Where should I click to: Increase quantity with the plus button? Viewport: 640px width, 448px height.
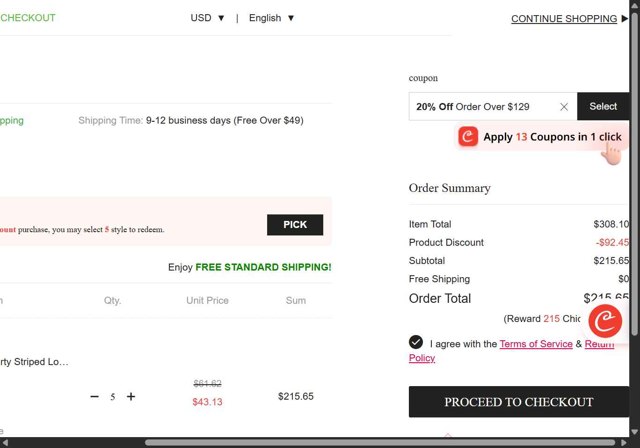point(131,396)
